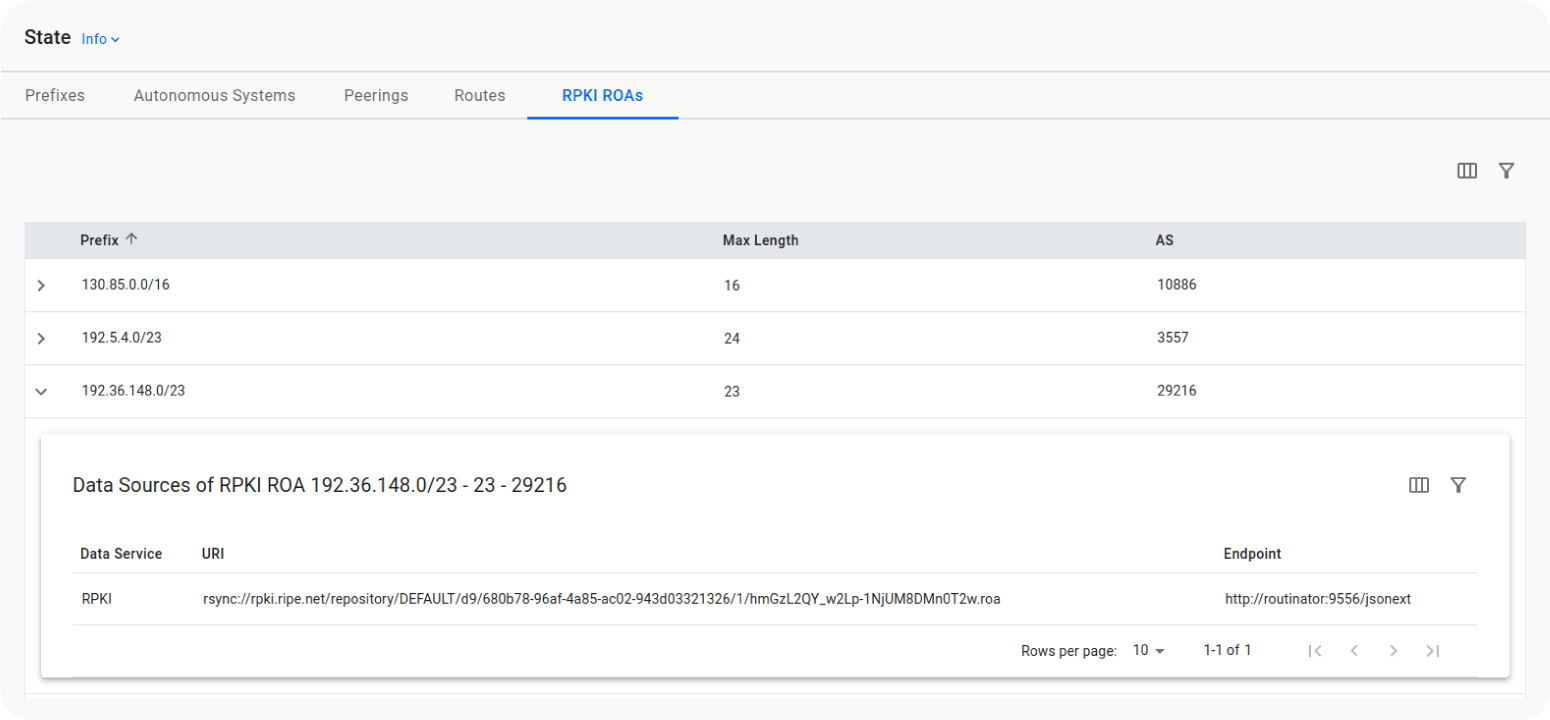Open filter for the main ROA table
The image size is (1550, 720).
[x=1506, y=171]
